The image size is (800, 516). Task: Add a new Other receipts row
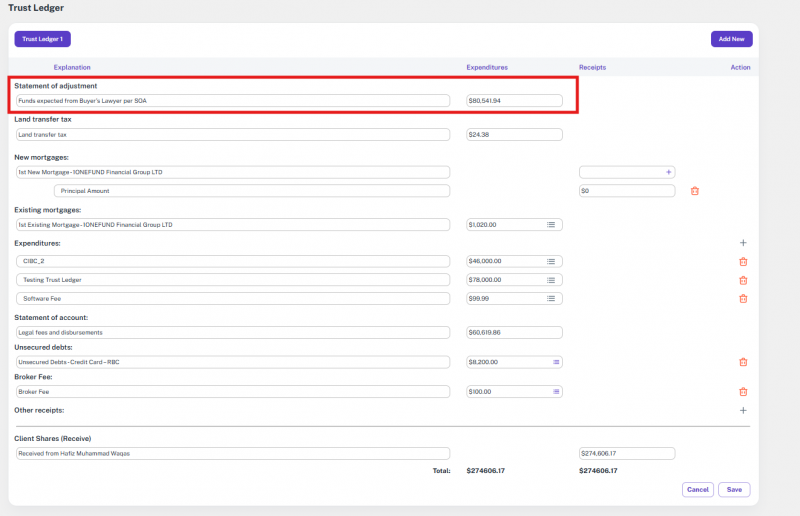(742, 410)
